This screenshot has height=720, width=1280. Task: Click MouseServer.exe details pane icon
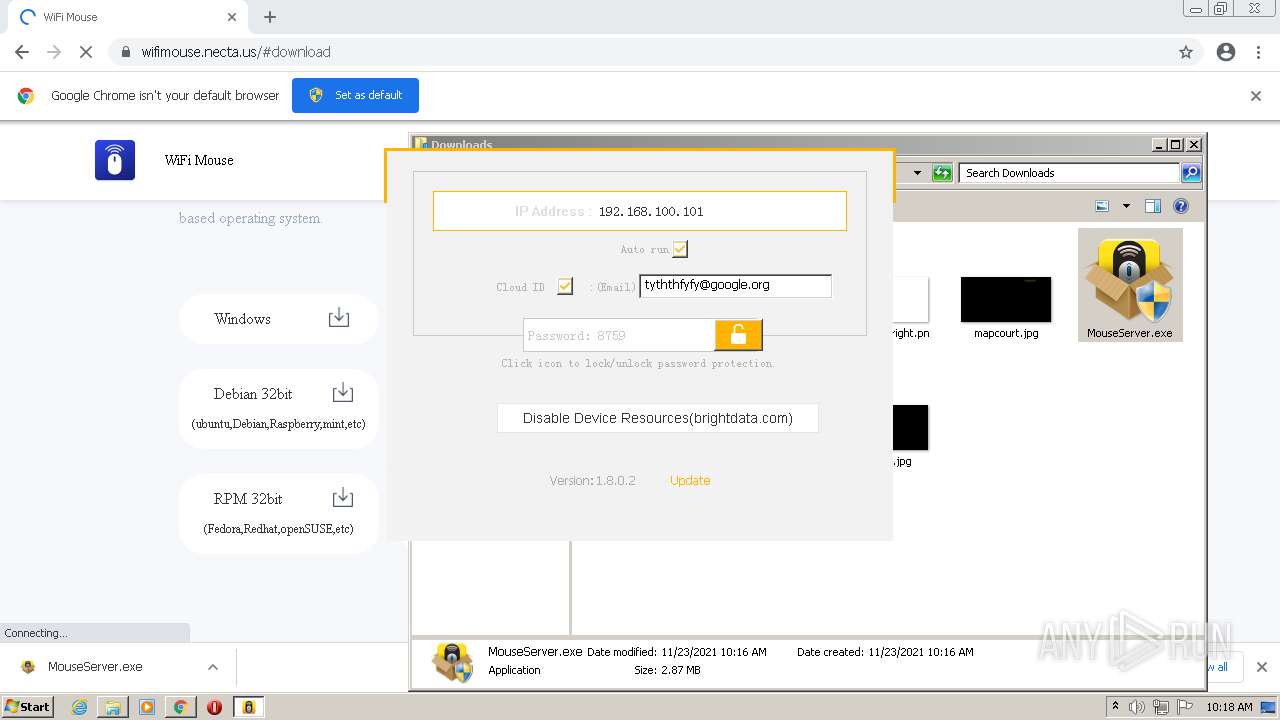tap(453, 662)
